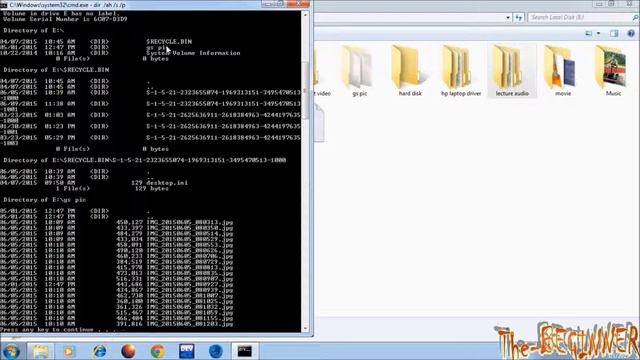Select the movie folder
The image size is (640, 360).
[x=562, y=71]
